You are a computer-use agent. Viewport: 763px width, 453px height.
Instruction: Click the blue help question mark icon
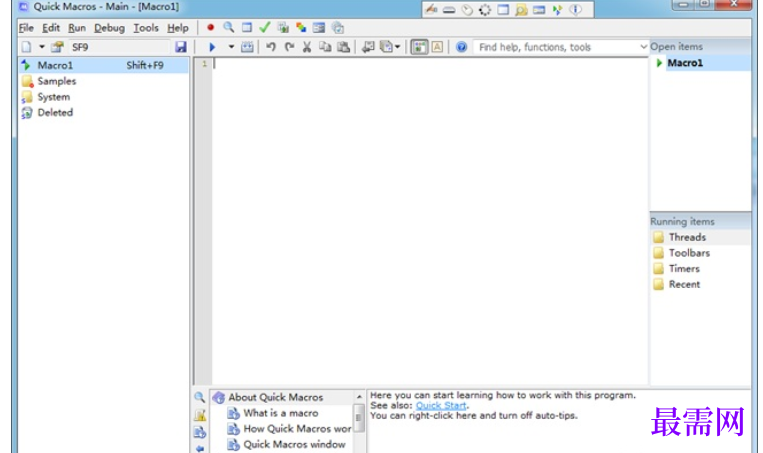tap(461, 47)
